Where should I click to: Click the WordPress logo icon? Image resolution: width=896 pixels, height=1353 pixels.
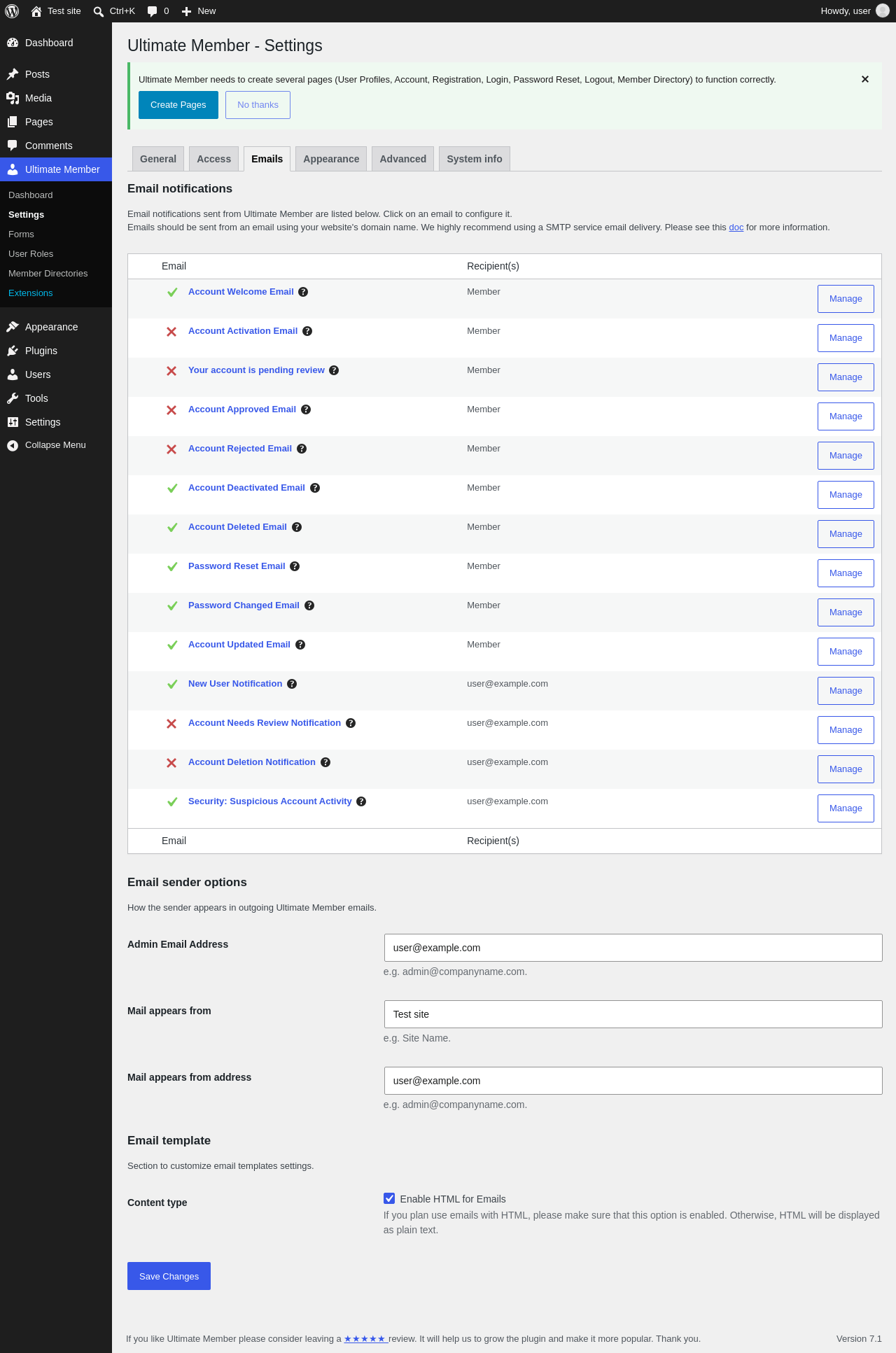click(12, 11)
